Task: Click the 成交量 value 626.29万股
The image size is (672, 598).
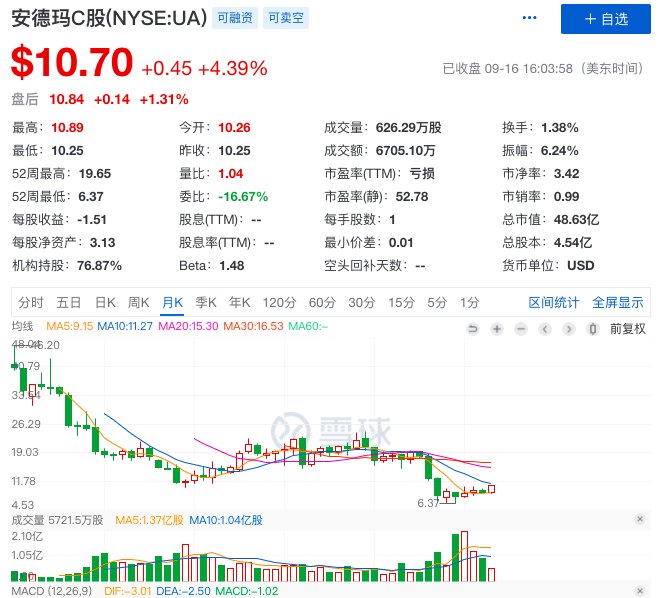Action: tap(408, 128)
